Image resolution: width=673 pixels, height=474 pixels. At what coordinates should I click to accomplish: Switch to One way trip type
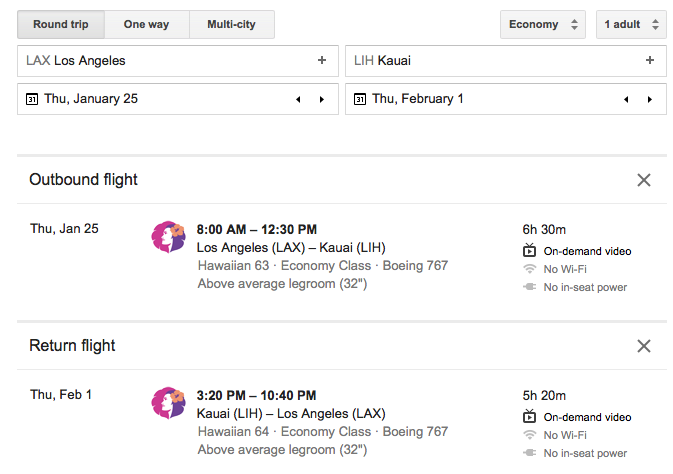[146, 24]
